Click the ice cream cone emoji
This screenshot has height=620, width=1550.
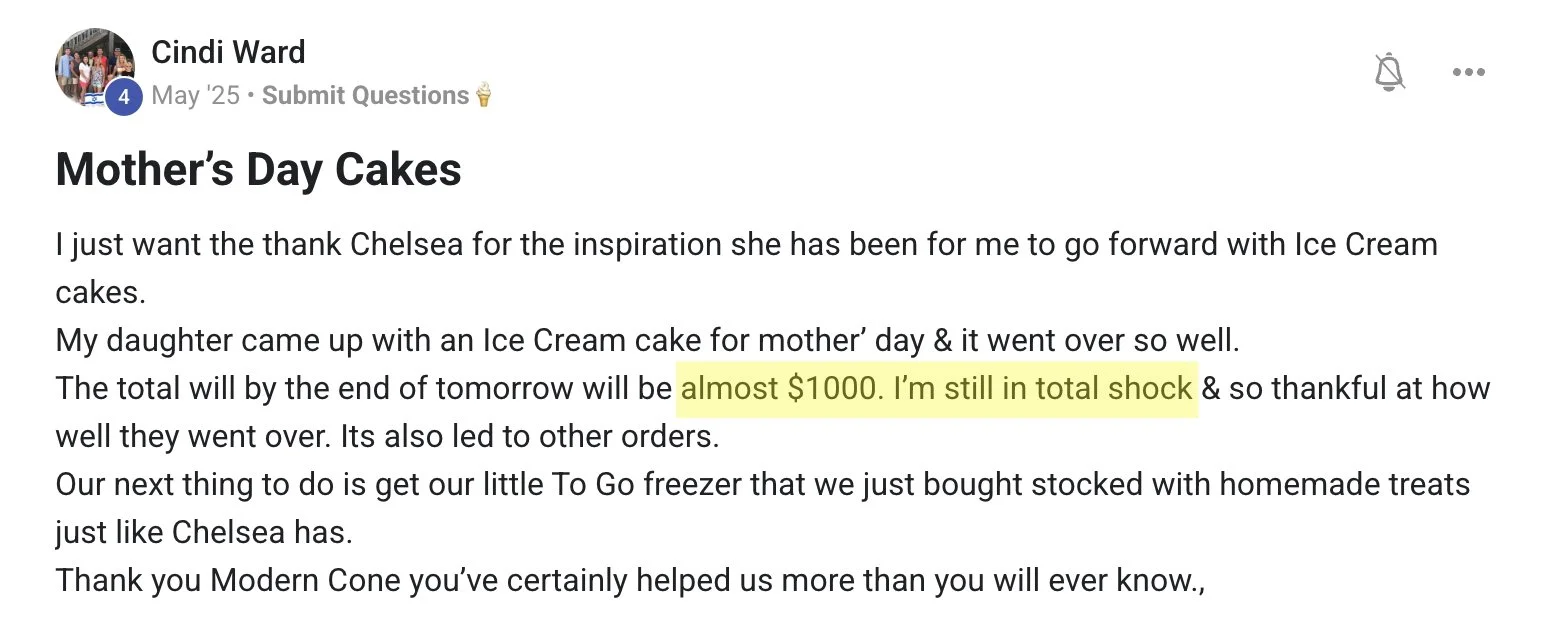click(484, 95)
